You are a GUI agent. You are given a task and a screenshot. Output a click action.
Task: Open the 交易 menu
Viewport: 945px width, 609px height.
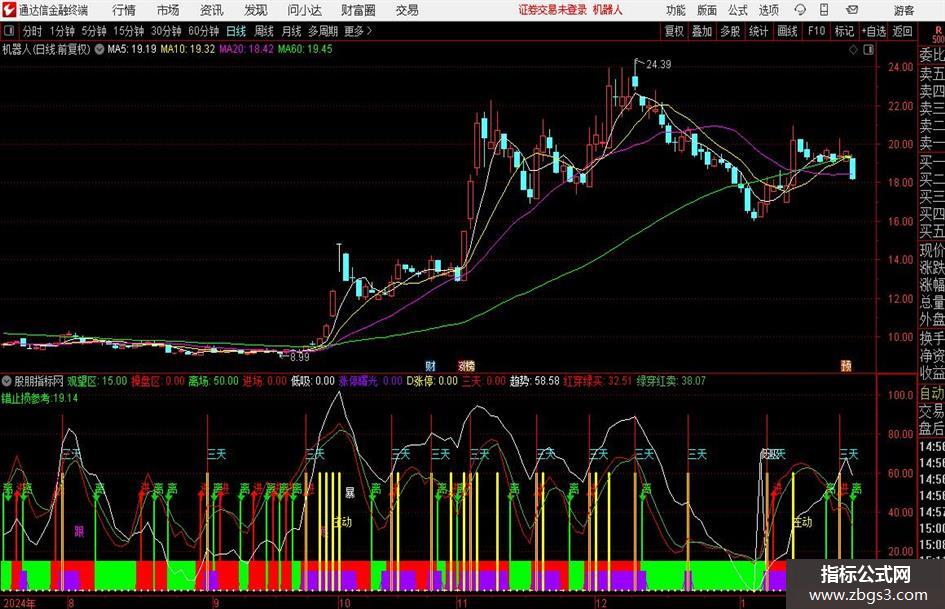pos(407,10)
